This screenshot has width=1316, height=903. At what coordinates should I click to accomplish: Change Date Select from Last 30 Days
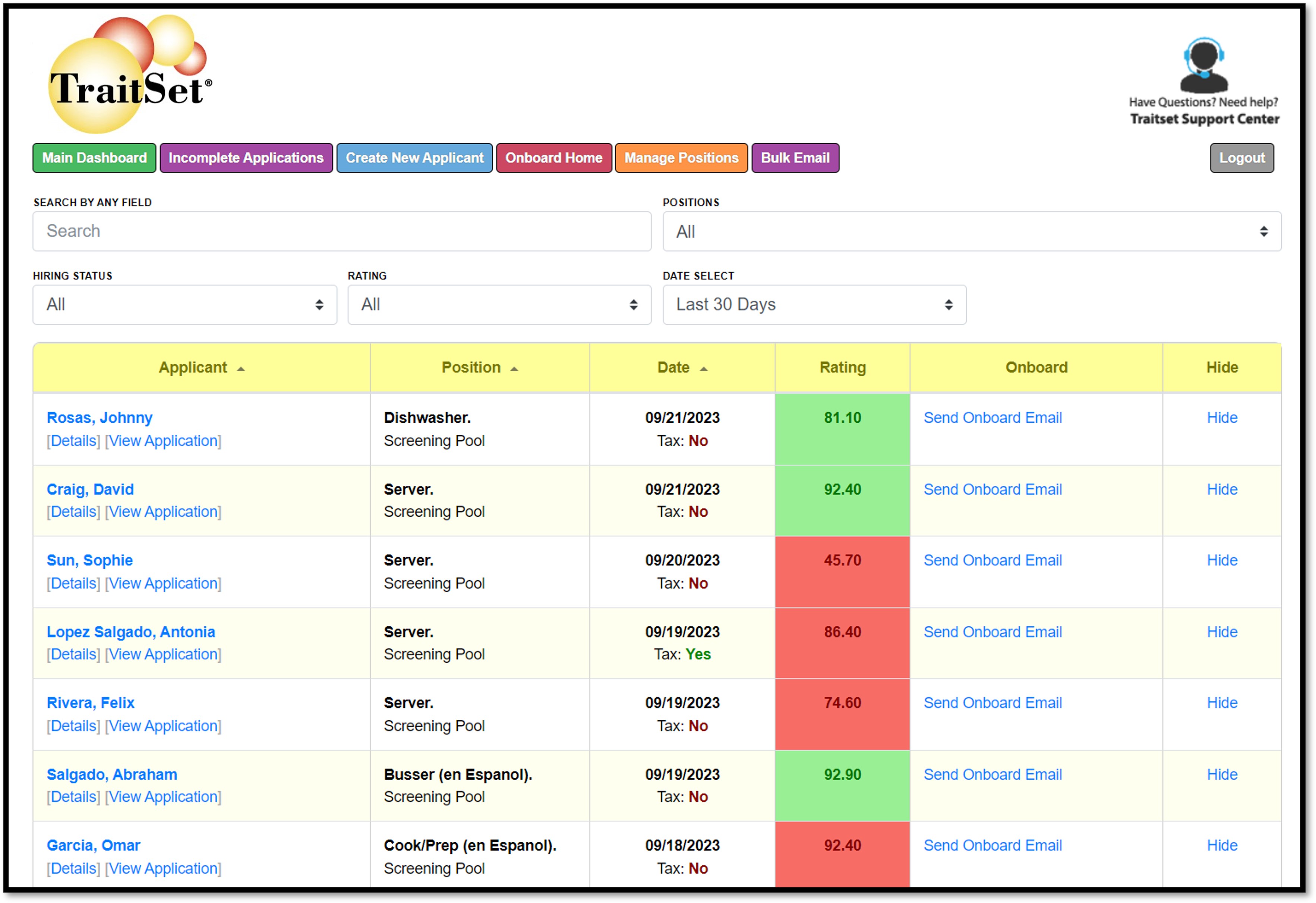[x=814, y=305]
